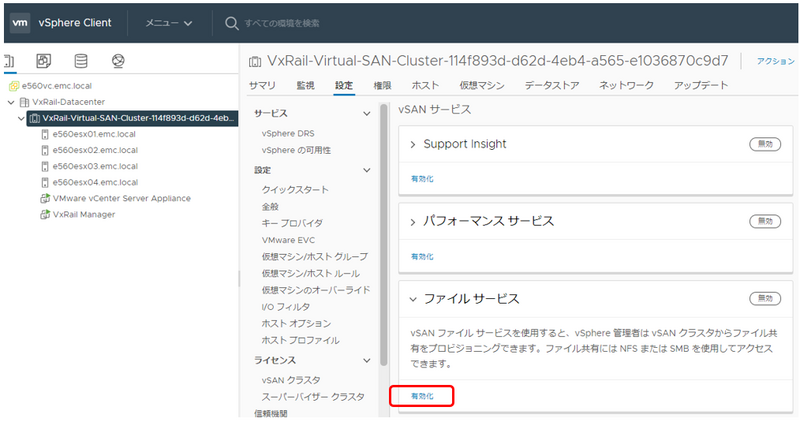The height and width of the screenshot is (422, 800).
Task: Select VxRail-Datacenter in the tree
Action: pos(68,102)
